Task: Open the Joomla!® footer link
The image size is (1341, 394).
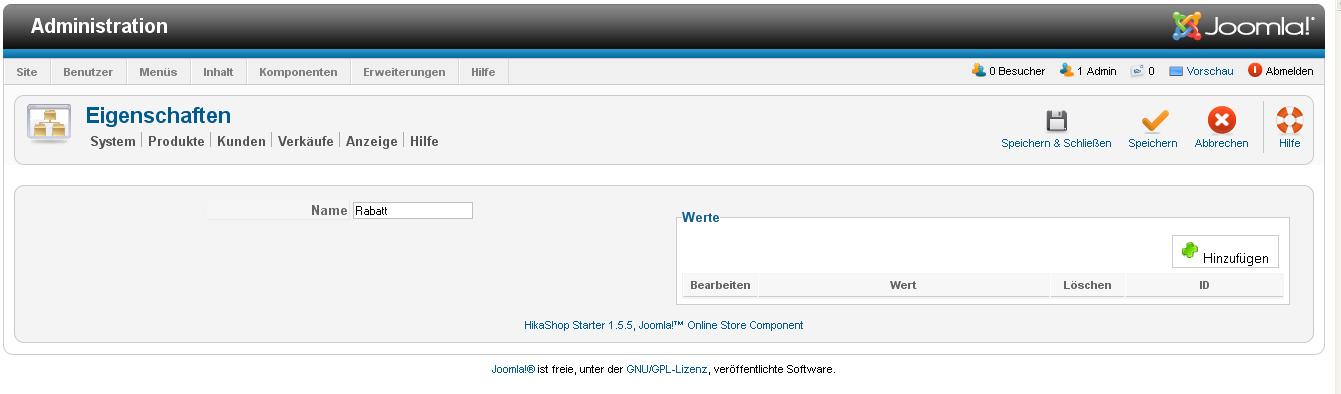Action: click(513, 370)
